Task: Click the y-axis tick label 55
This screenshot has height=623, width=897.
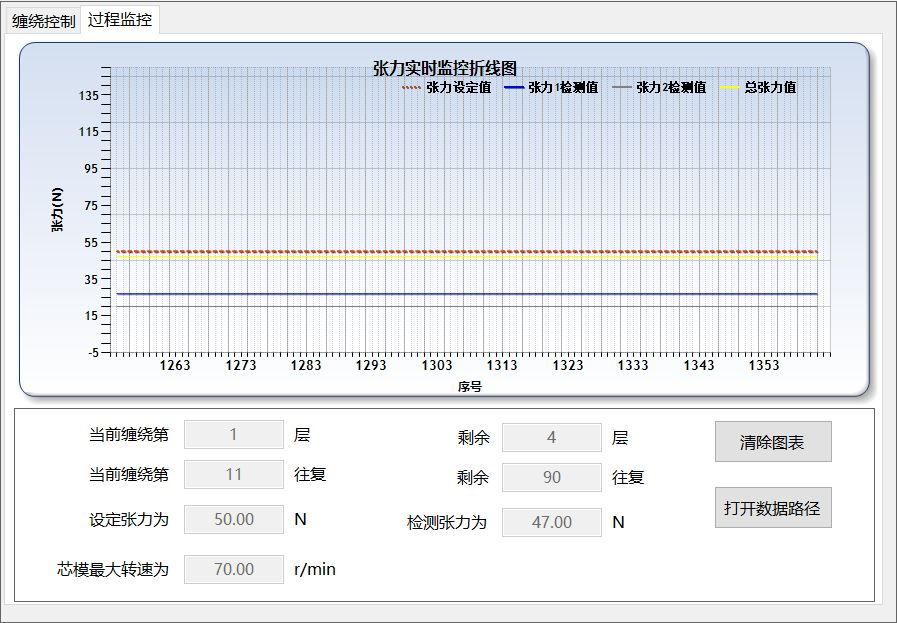Action: coord(92,243)
